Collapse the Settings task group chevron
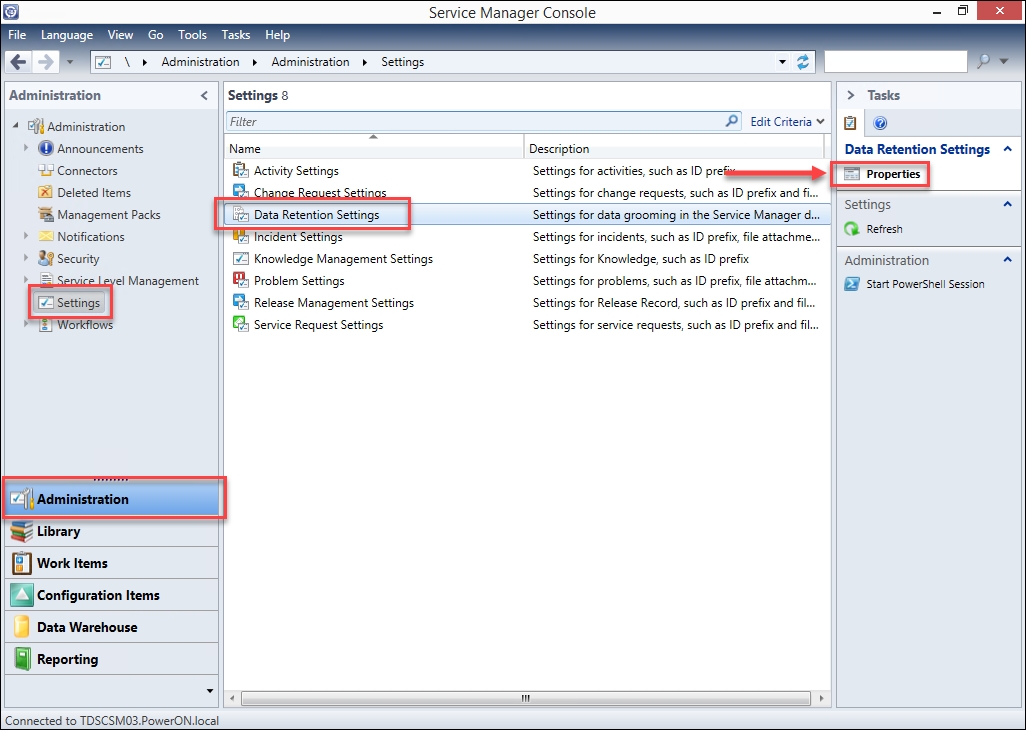The width and height of the screenshot is (1026, 730). [1008, 204]
